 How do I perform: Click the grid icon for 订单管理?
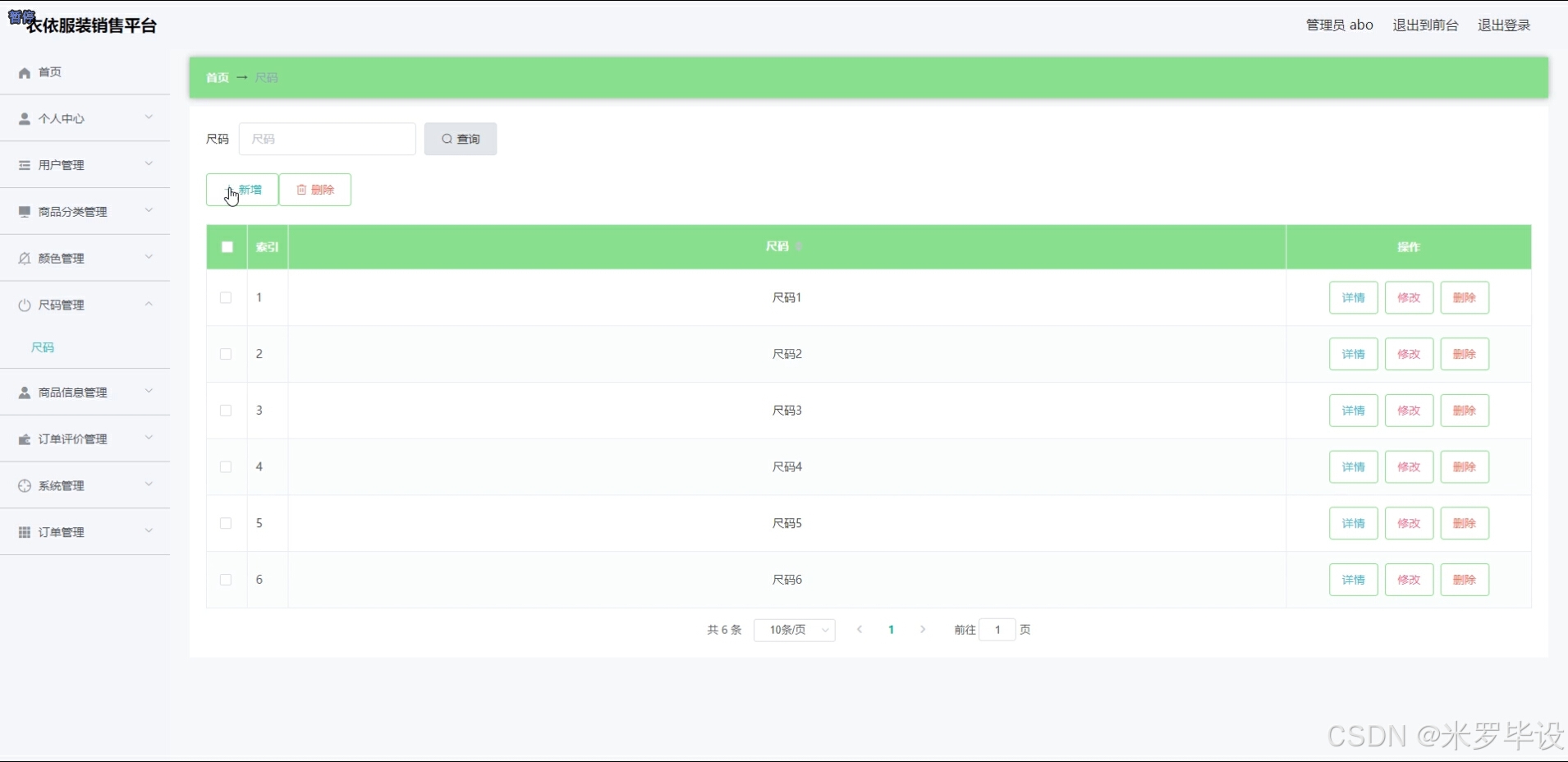(x=25, y=532)
